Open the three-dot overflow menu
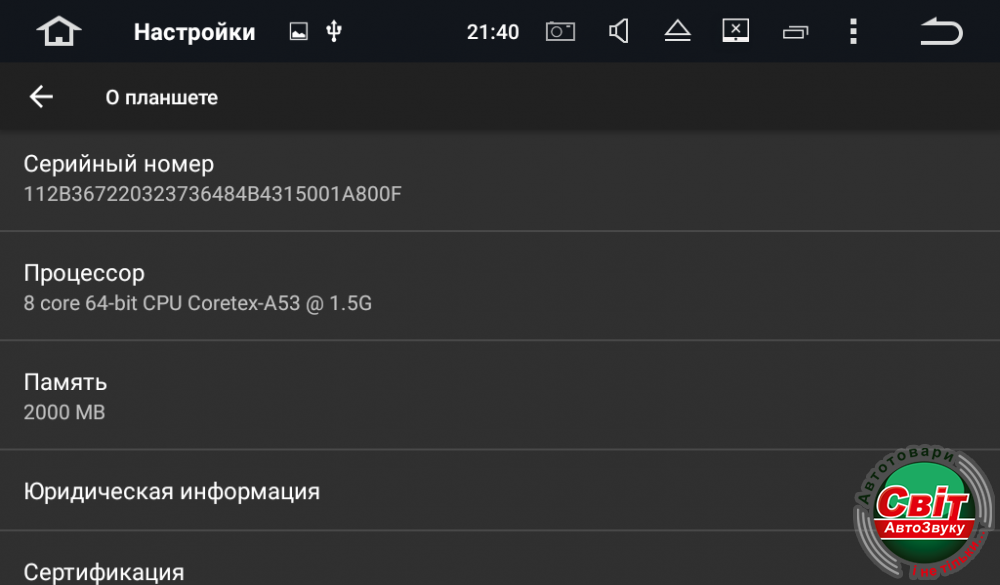 (853, 32)
